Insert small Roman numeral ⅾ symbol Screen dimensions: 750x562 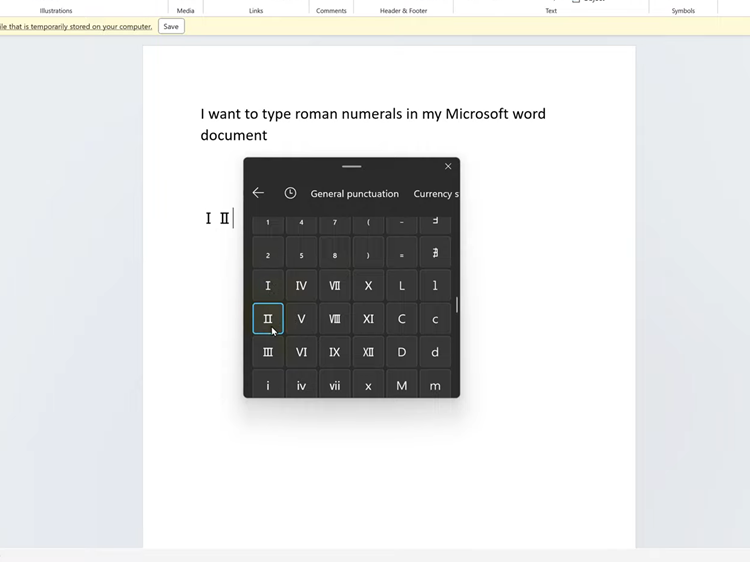(x=435, y=352)
